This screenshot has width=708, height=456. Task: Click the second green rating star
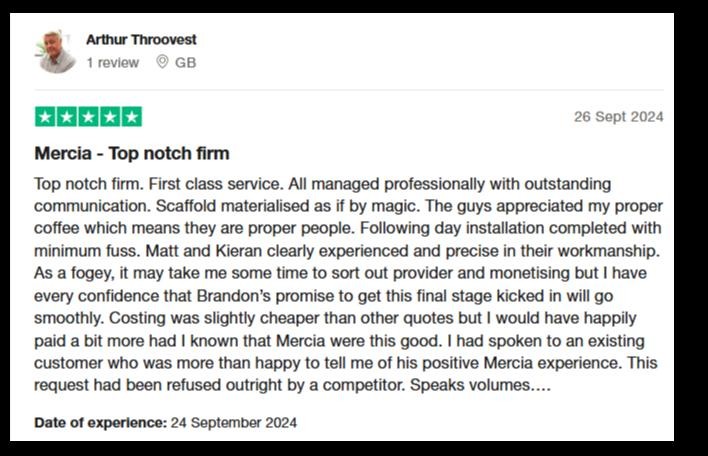(x=67, y=117)
